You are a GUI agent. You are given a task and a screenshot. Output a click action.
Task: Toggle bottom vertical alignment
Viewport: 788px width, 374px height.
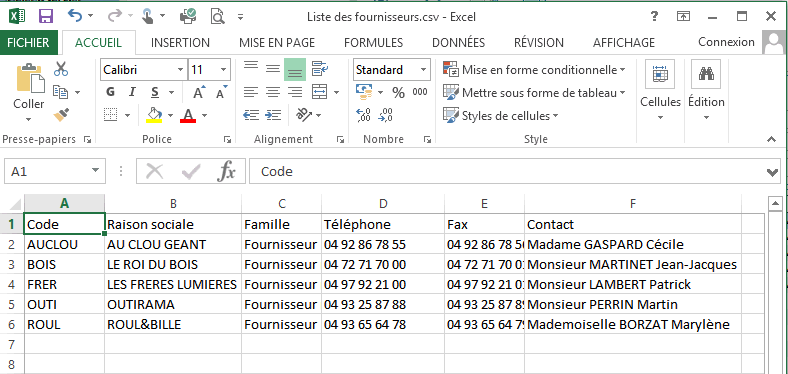(x=295, y=70)
